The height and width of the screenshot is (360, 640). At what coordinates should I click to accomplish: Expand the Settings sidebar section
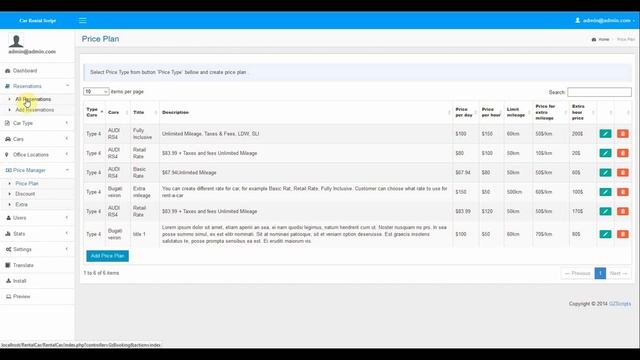pyautogui.click(x=37, y=249)
